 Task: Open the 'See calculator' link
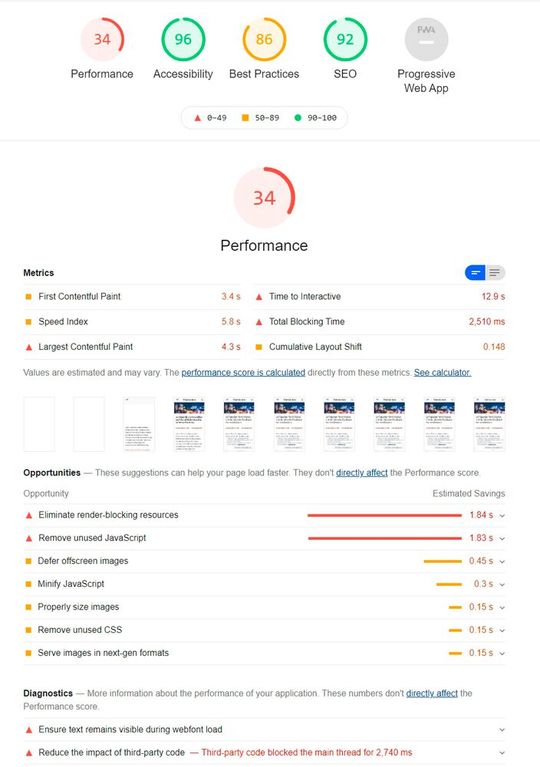[442, 372]
